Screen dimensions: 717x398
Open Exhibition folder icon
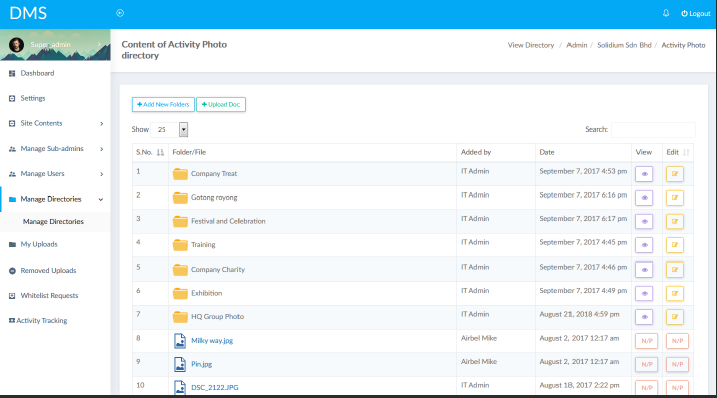tap(180, 293)
